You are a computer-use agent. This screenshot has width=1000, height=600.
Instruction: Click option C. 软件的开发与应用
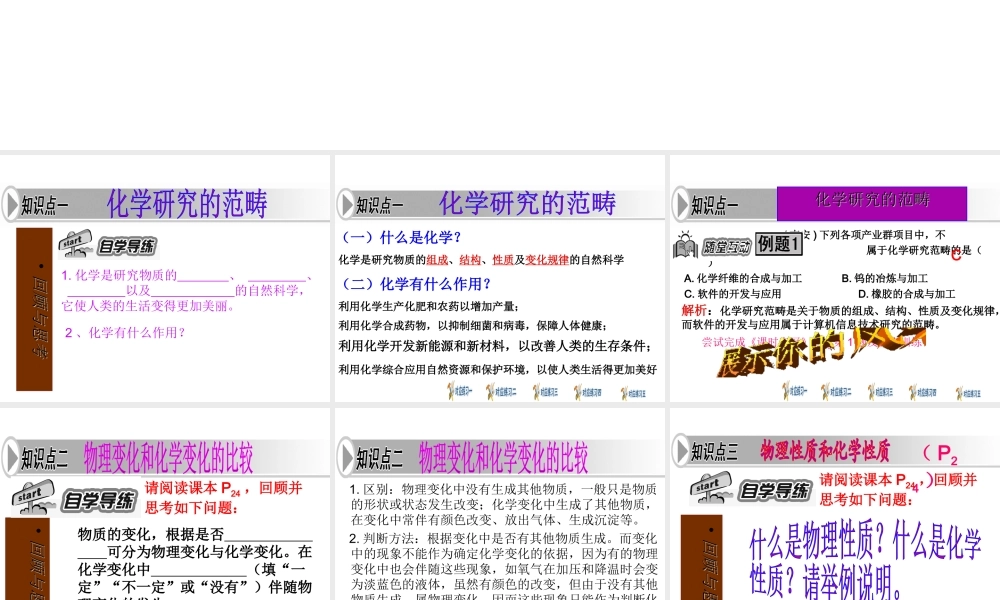point(732,294)
